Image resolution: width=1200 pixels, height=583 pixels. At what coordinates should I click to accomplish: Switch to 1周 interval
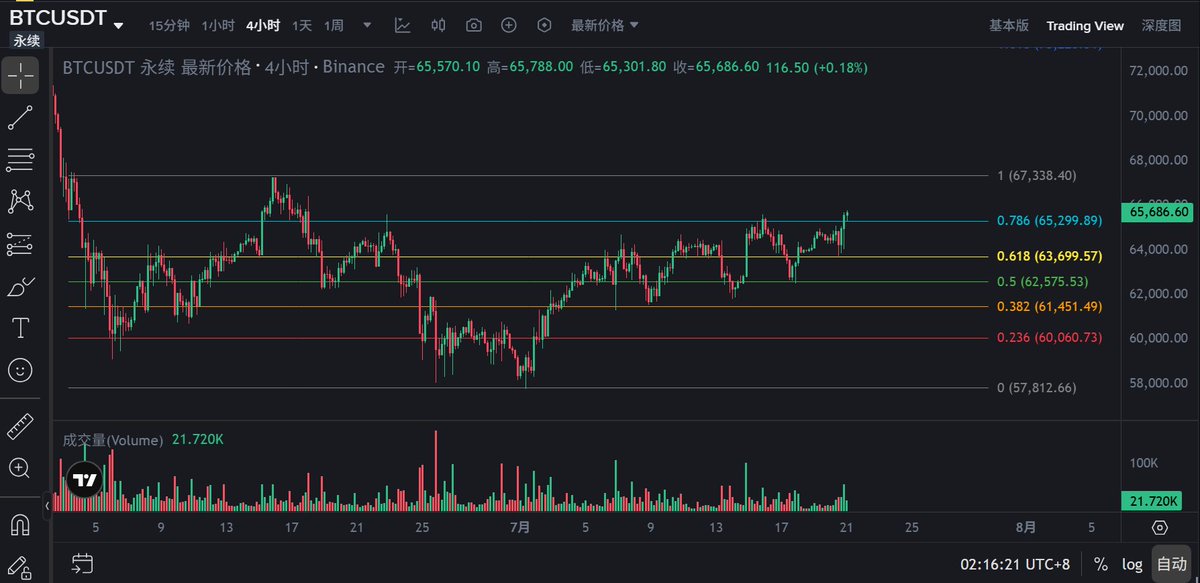tap(335, 25)
